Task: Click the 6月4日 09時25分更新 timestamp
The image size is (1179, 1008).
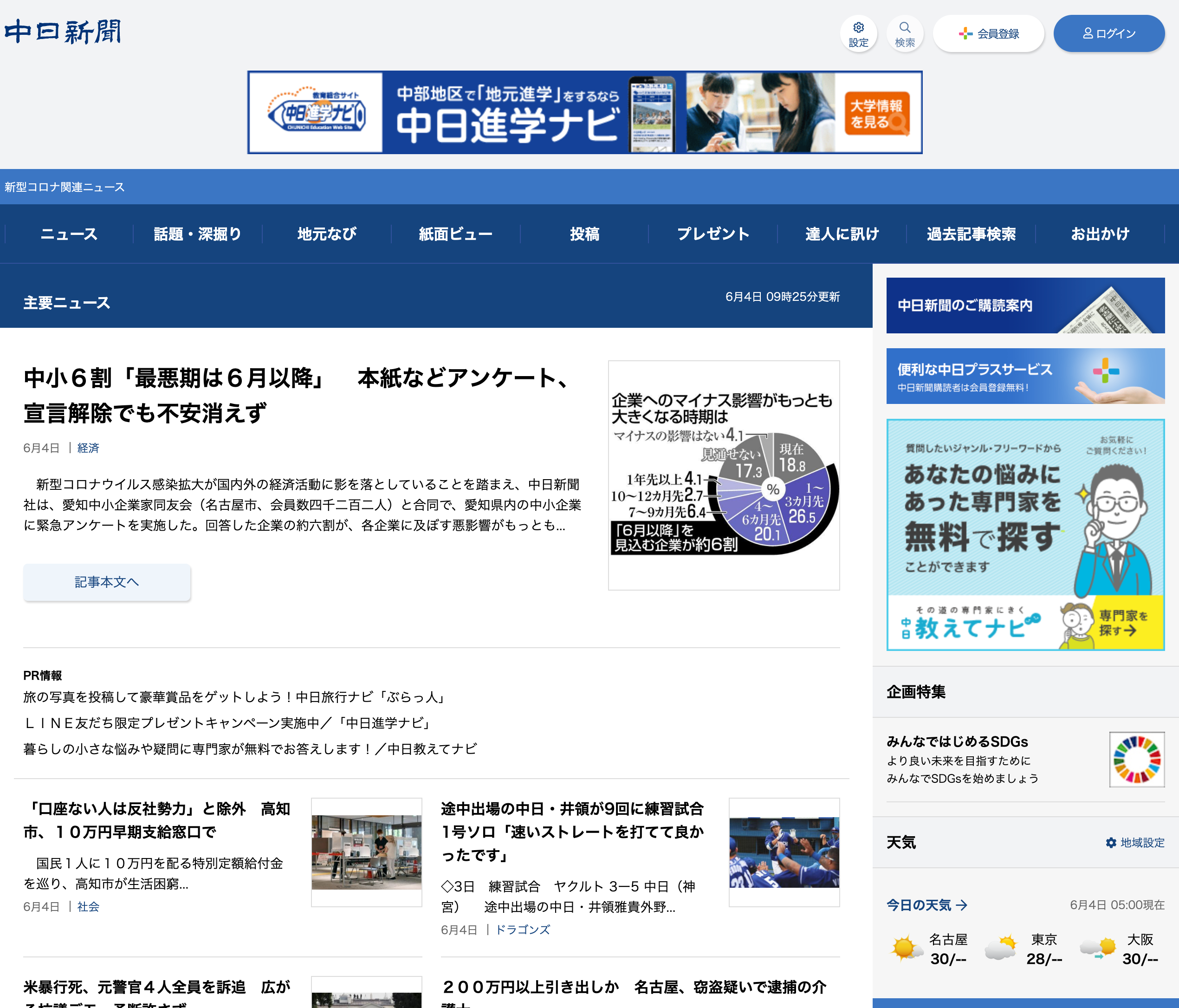Action: (x=783, y=297)
